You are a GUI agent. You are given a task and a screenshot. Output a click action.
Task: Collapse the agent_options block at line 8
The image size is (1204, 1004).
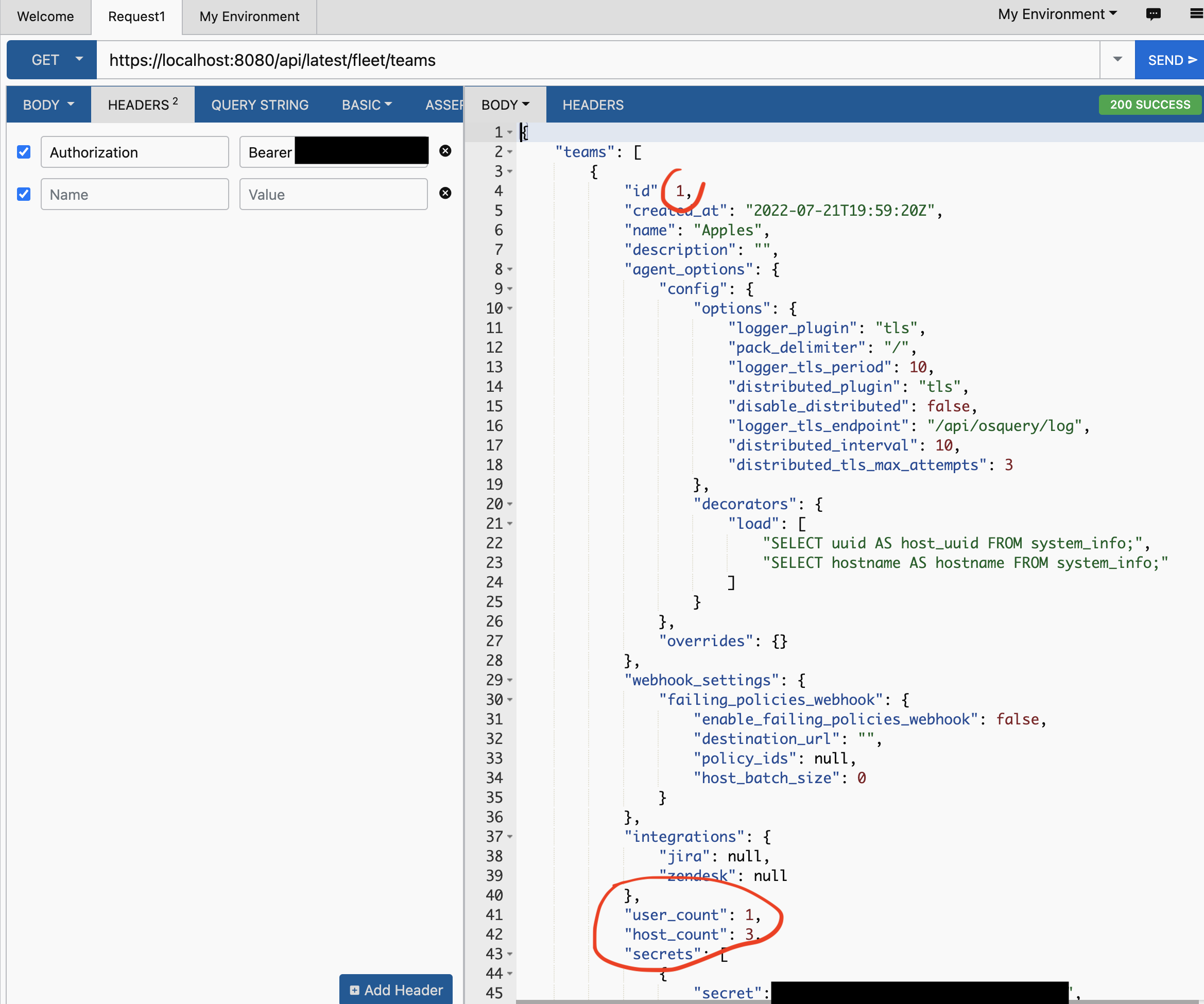[509, 269]
